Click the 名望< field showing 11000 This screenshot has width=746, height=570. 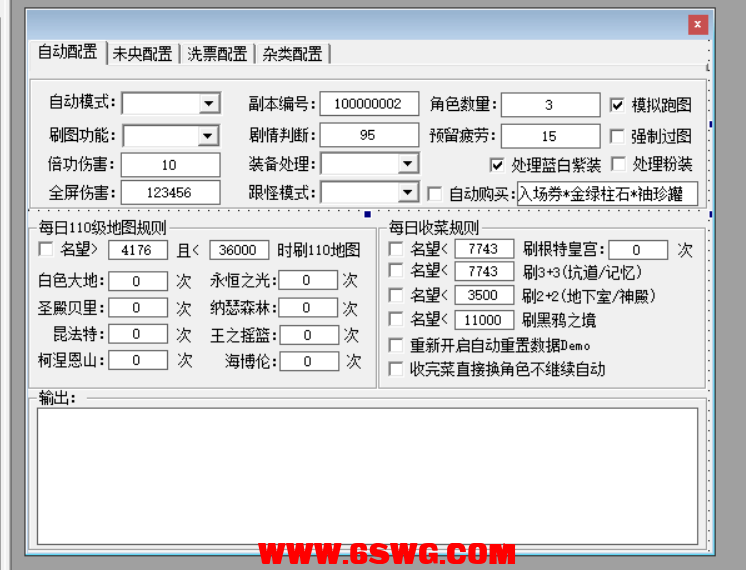pyautogui.click(x=484, y=320)
